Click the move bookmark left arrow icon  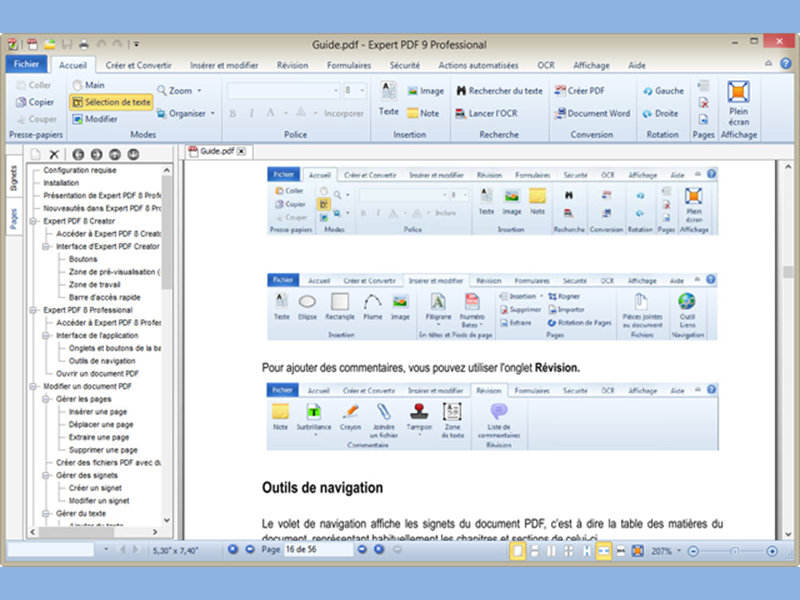point(78,154)
